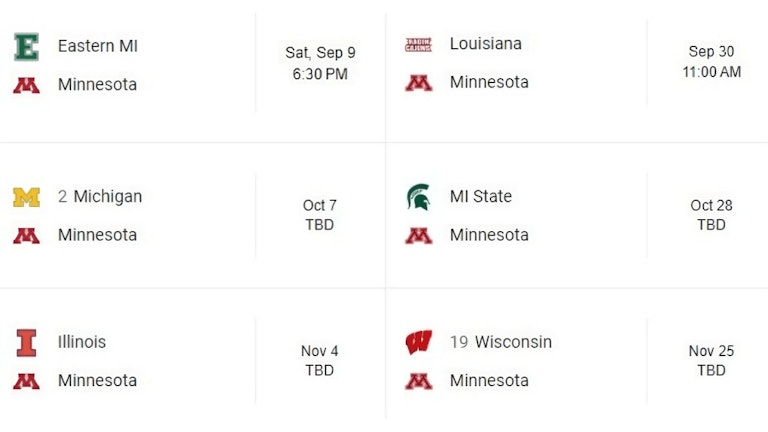The height and width of the screenshot is (432, 768).
Task: Click the Oct 7 TBD game date
Action: click(x=320, y=215)
